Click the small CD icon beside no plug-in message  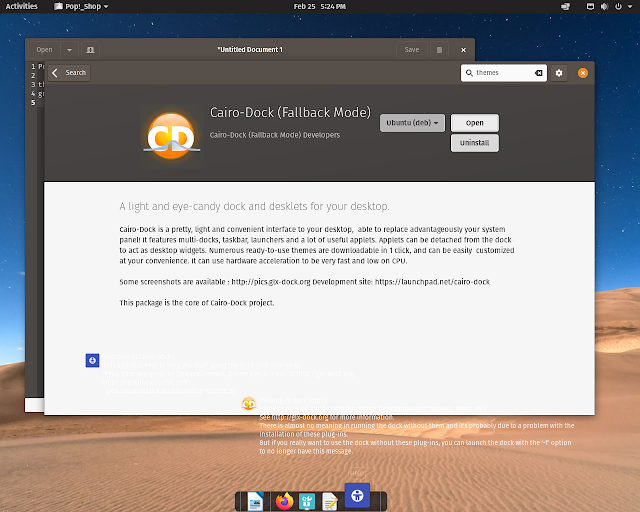249,403
